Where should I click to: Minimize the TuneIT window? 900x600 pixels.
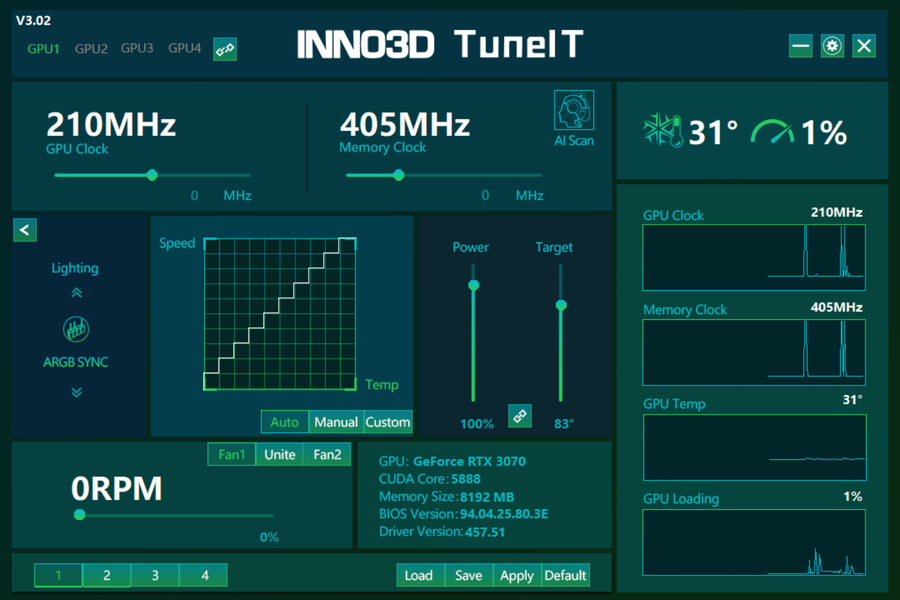click(x=800, y=46)
